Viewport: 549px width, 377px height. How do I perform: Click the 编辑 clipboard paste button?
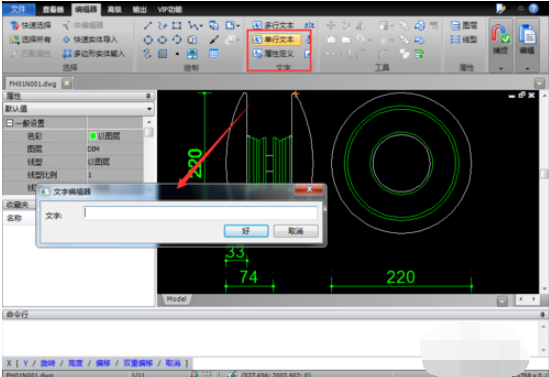[x=527, y=39]
